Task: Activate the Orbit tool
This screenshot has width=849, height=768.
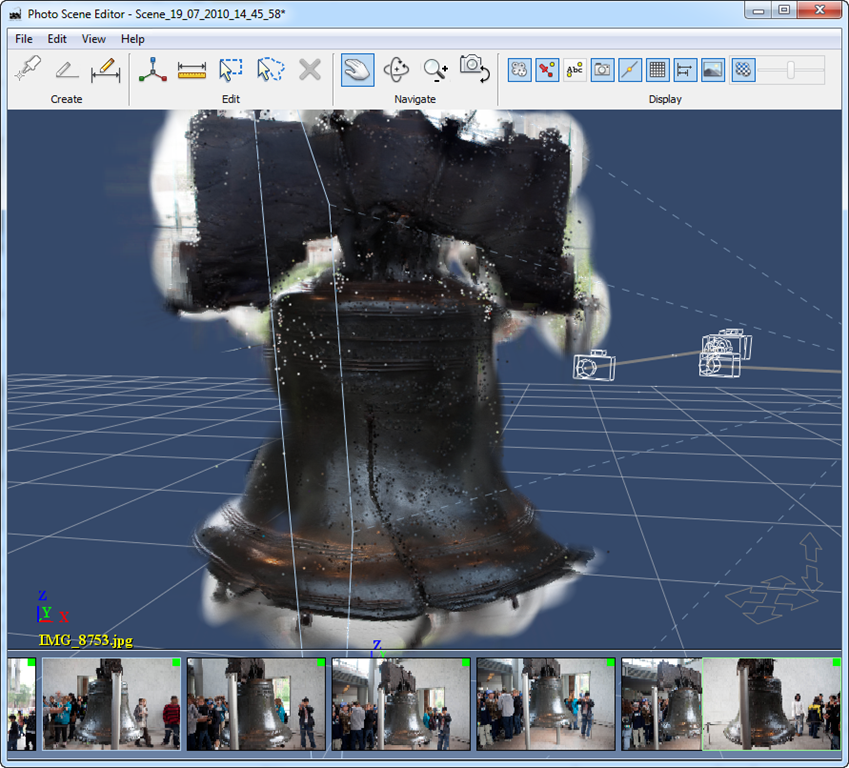Action: point(396,70)
